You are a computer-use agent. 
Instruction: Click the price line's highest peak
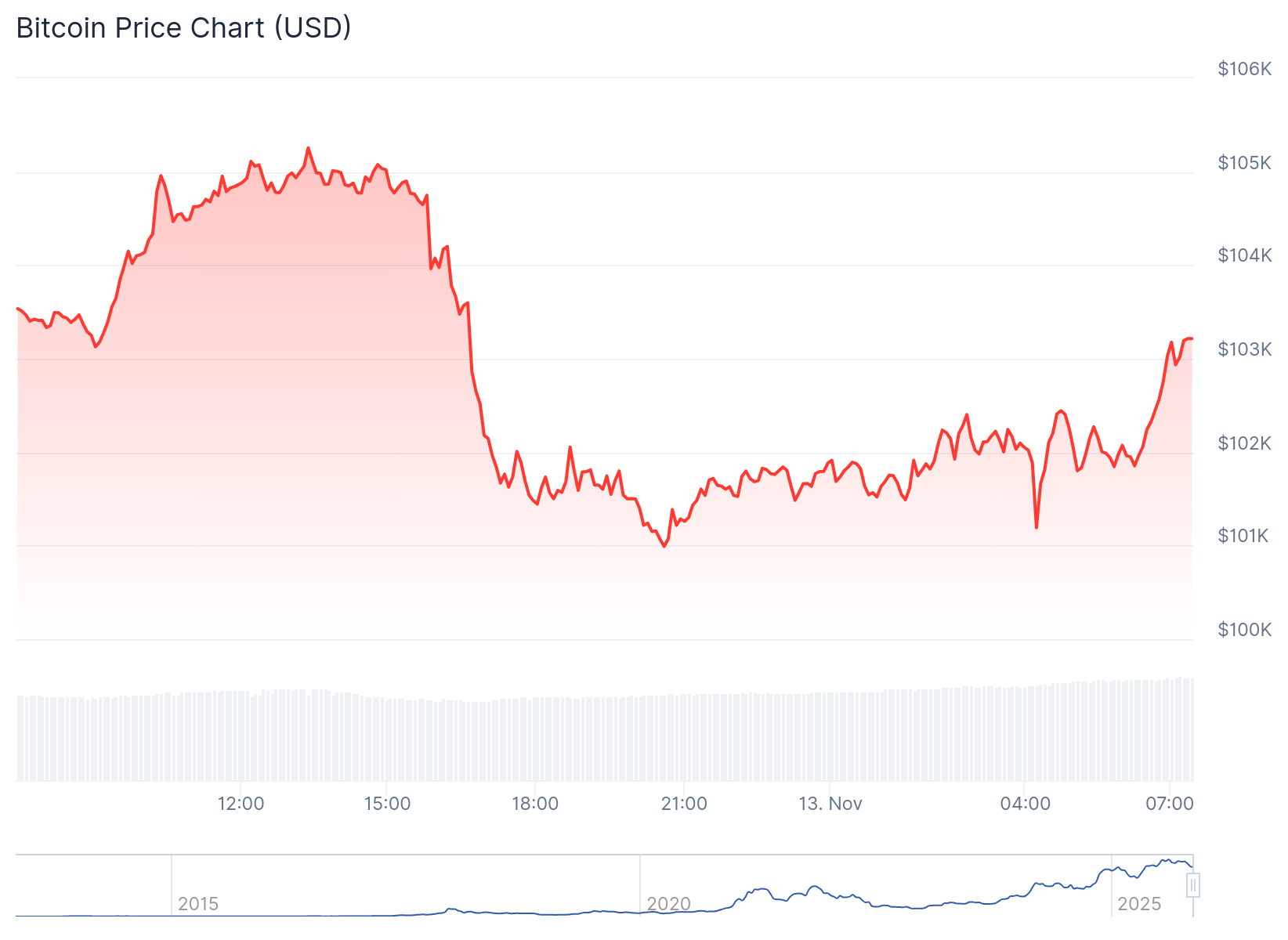308,148
